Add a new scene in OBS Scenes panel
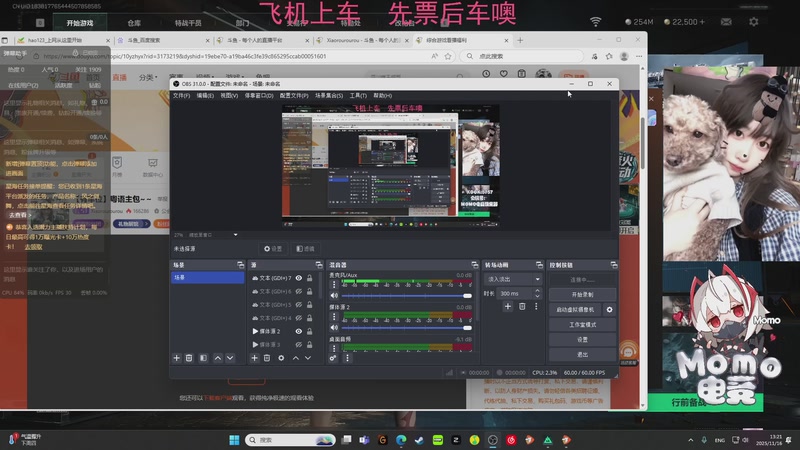 (x=177, y=358)
